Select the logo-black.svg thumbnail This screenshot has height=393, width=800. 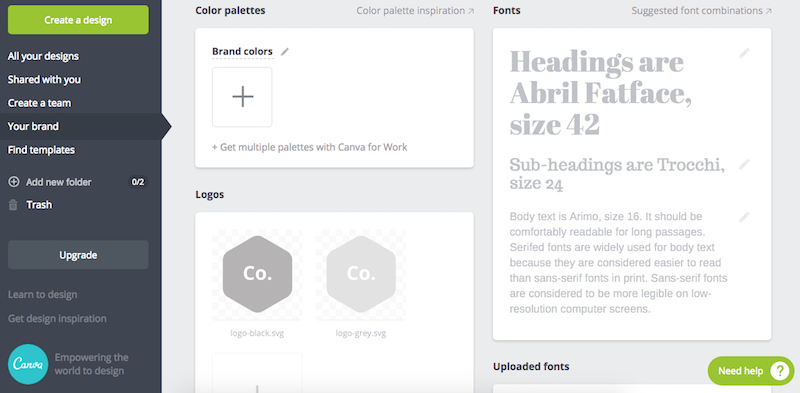[257, 274]
